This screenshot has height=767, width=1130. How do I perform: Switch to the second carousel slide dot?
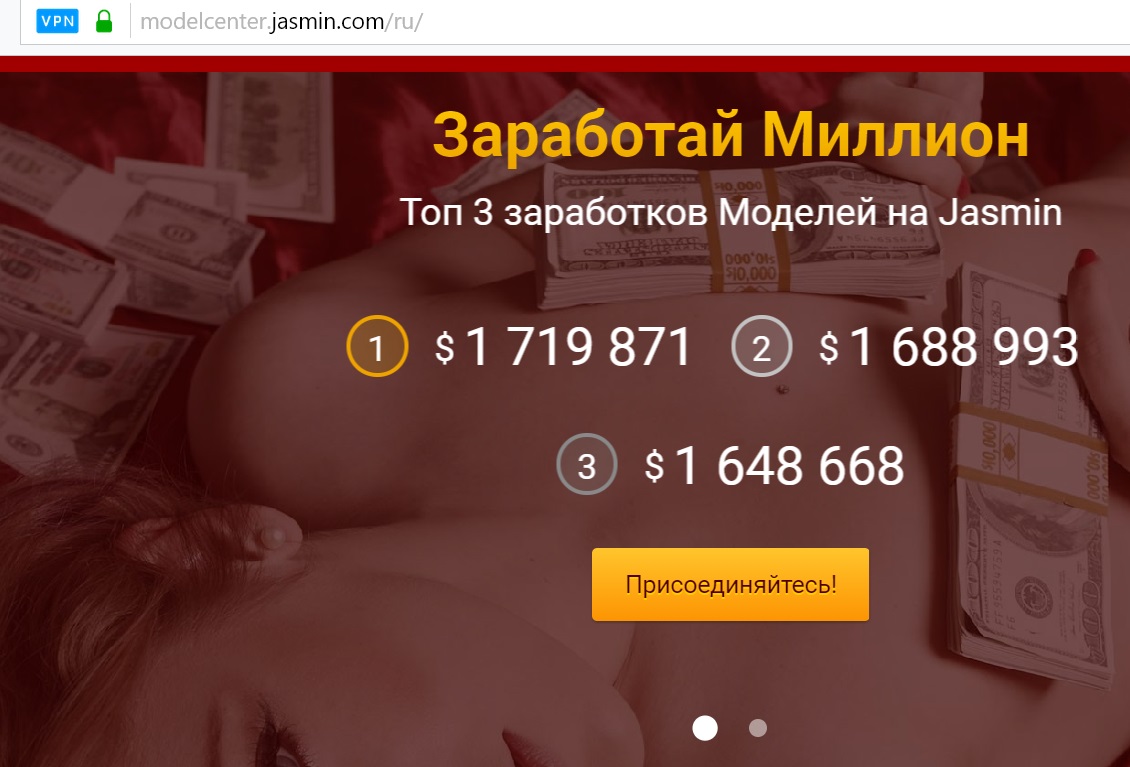point(757,728)
